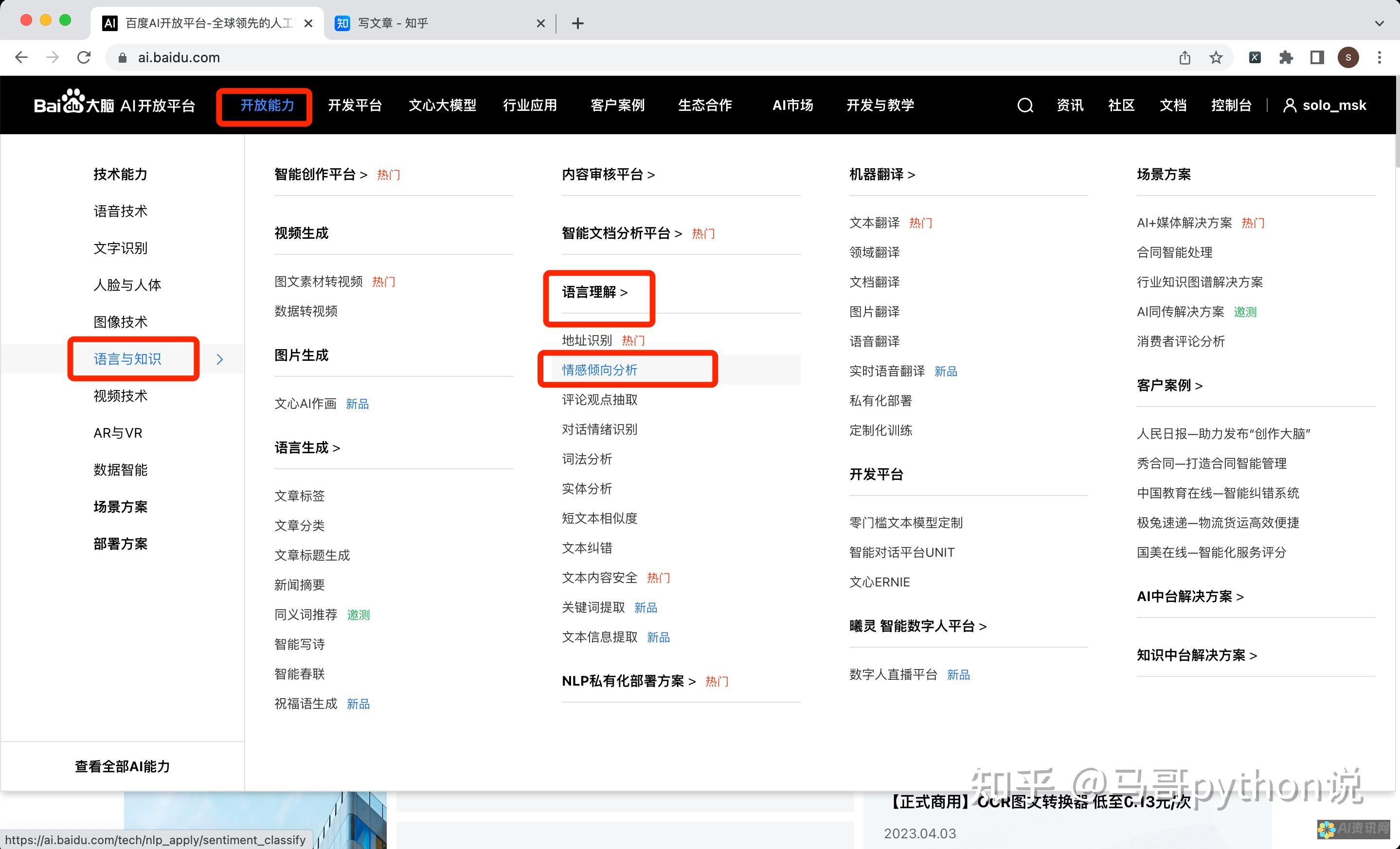This screenshot has width=1400, height=849.
Task: Open the 文心大模型 nav menu
Action: tap(442, 105)
